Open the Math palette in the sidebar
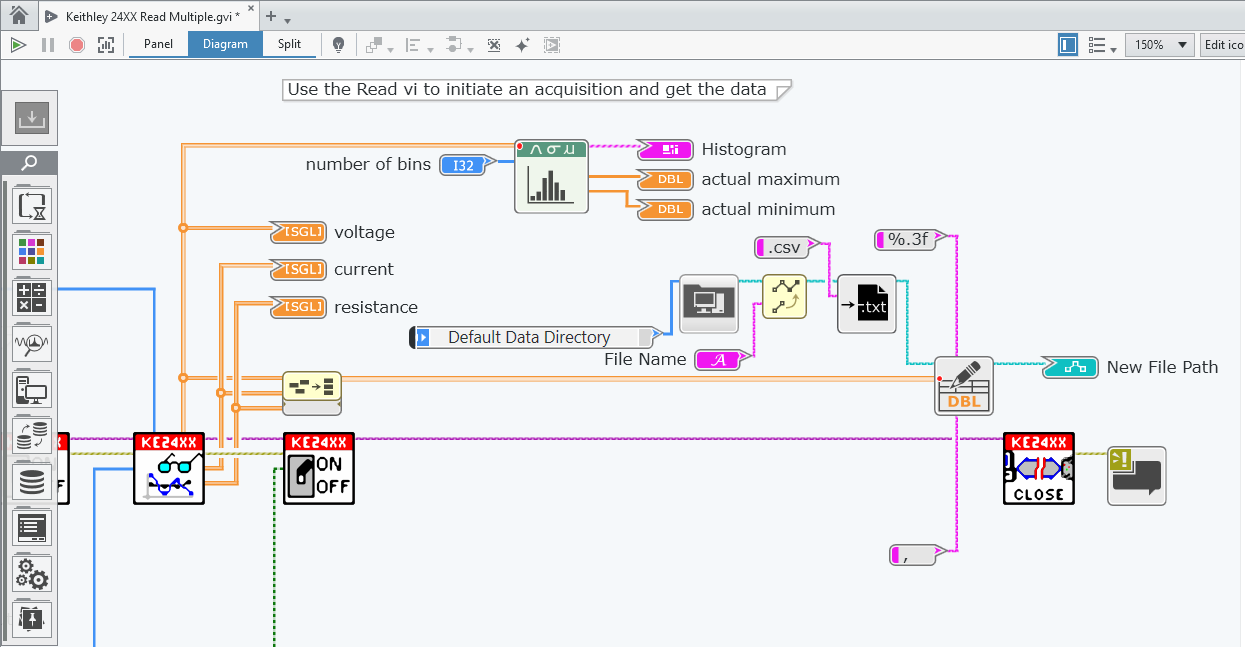 pos(32,298)
